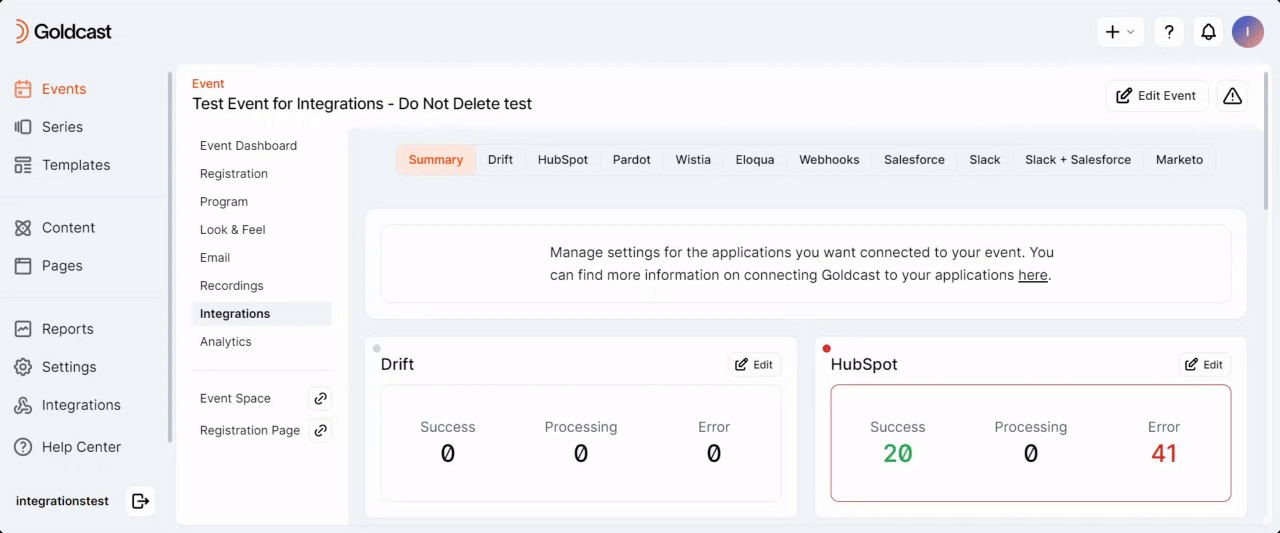Follow the 'here' documentation link
1280x533 pixels.
(1032, 275)
